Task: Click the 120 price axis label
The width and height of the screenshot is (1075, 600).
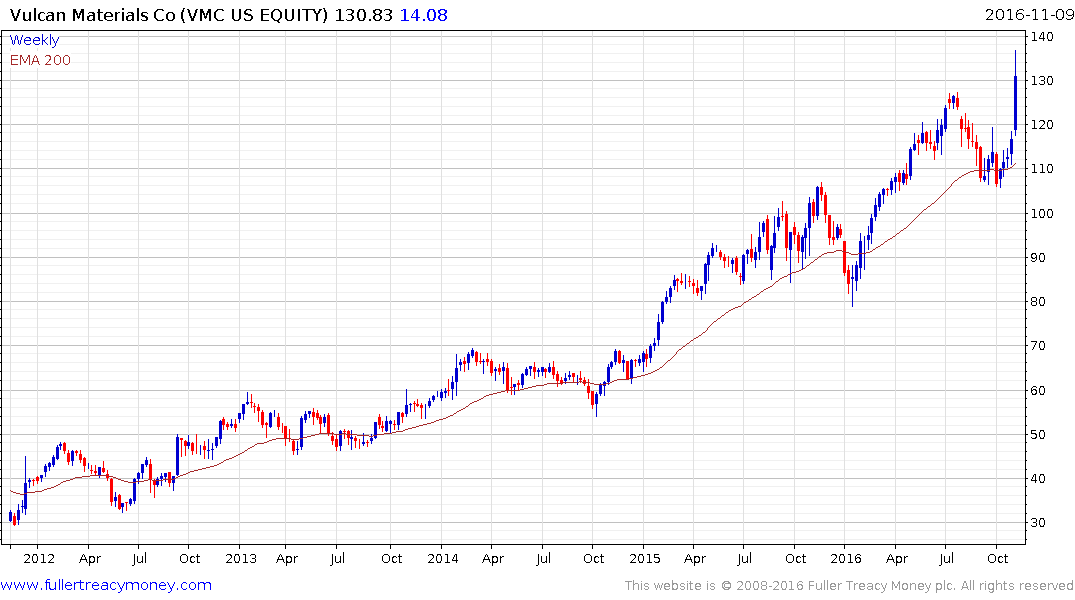Action: (1042, 125)
